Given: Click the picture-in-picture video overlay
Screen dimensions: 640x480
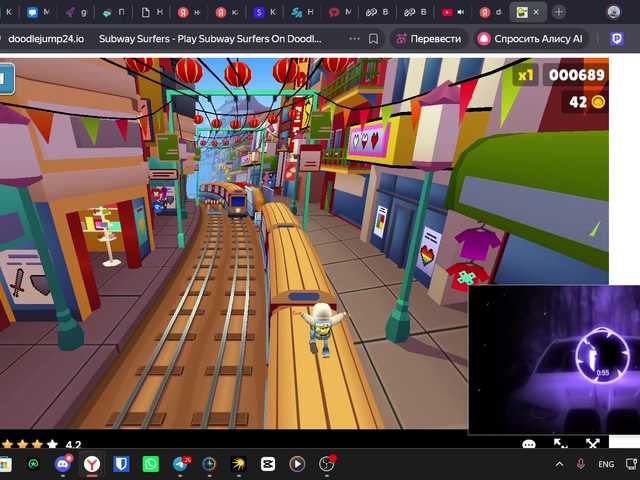Looking at the screenshot, I should coord(554,359).
